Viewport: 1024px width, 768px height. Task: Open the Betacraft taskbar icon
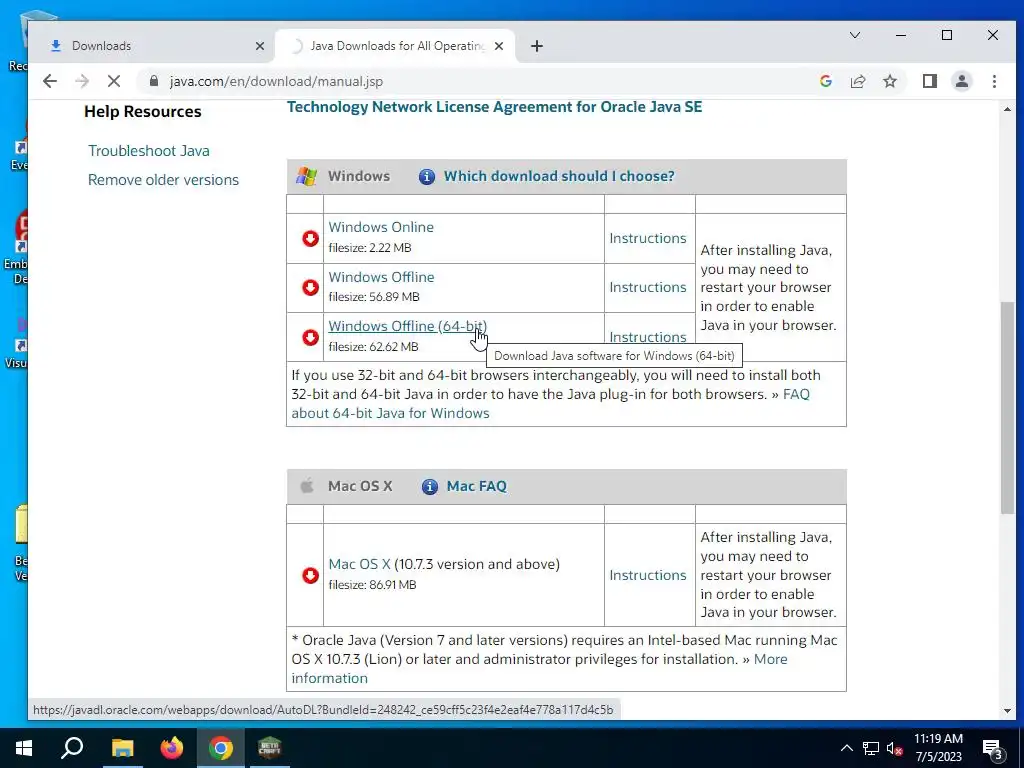click(270, 748)
